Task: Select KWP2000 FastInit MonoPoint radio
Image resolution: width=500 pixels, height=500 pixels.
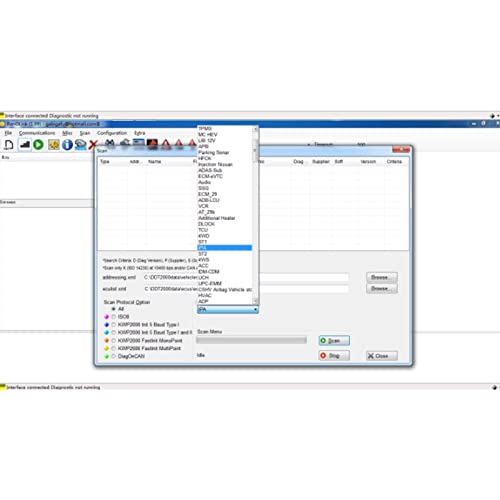Action: [x=114, y=341]
